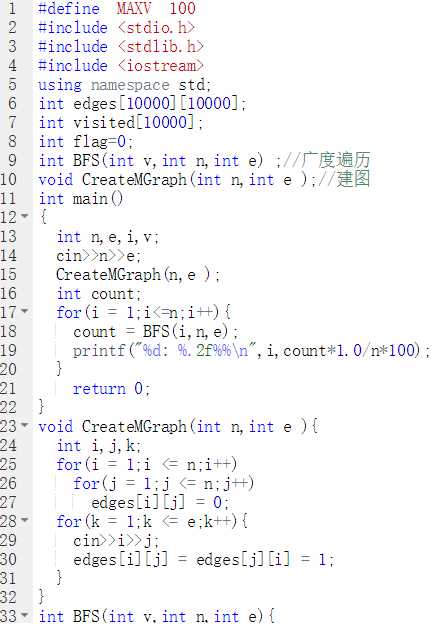Collapse CreateMGraph fold arrow at line 23
This screenshot has height=632, width=434.
click(25, 425)
